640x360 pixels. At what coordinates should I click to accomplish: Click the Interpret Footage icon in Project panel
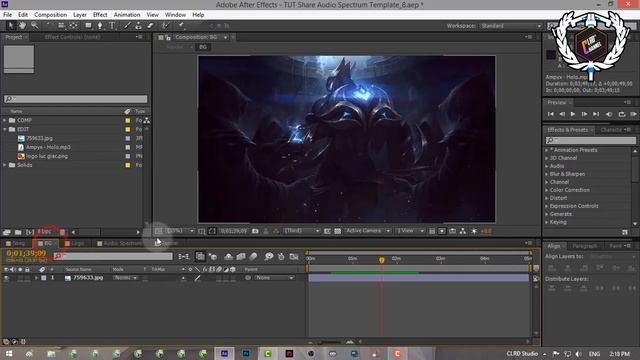click(x=7, y=232)
